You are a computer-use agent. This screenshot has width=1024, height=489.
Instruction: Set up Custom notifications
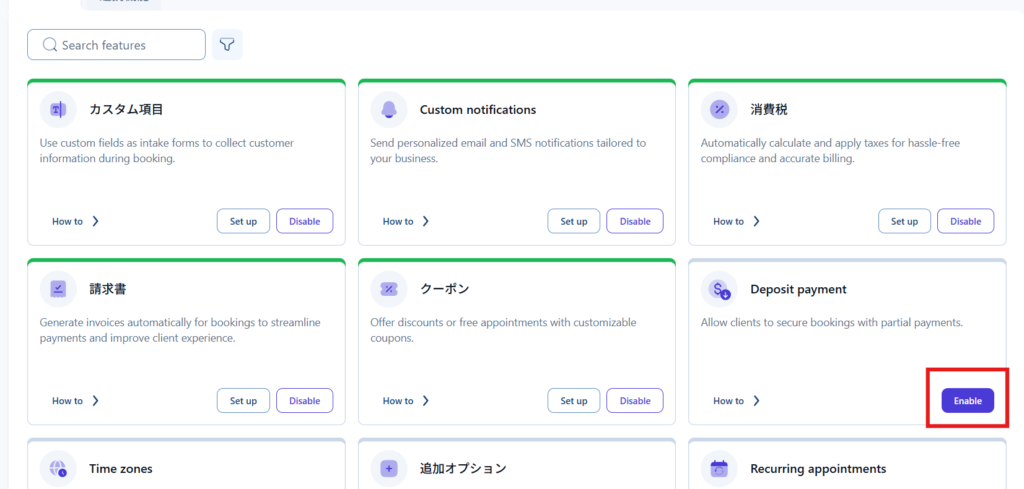tap(574, 221)
